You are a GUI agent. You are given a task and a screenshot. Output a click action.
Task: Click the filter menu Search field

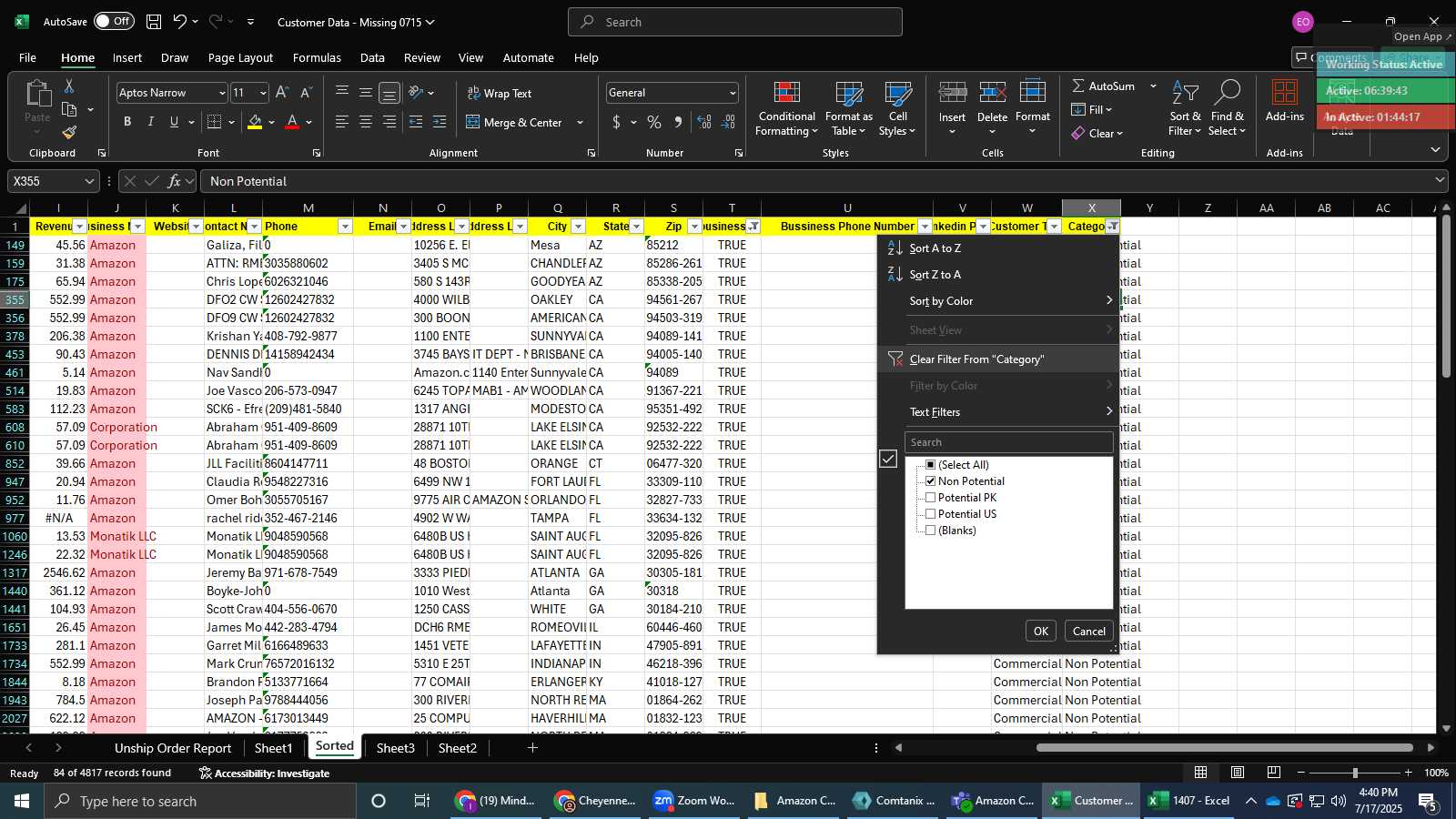(x=1008, y=442)
